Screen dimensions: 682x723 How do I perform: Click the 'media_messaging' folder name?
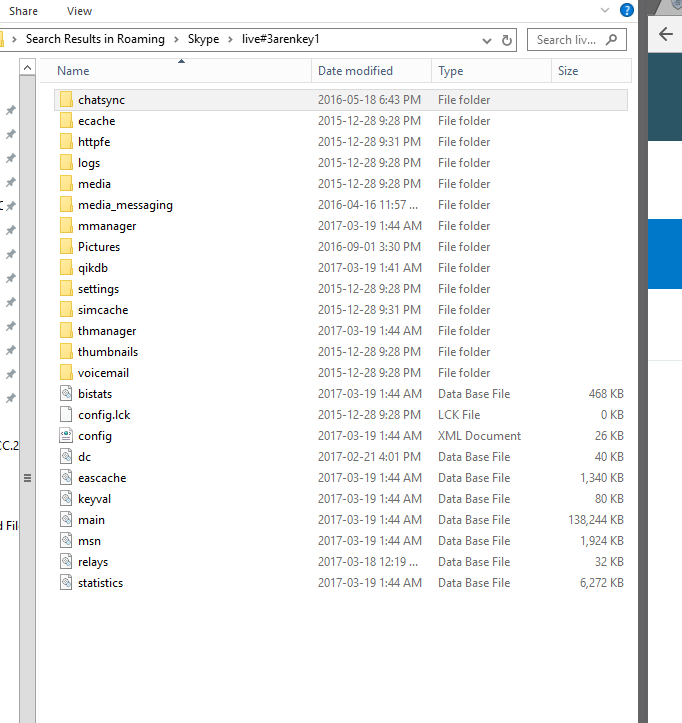pos(125,205)
